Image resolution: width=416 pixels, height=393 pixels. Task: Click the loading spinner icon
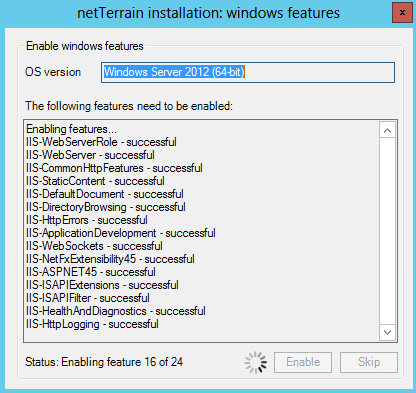click(256, 362)
